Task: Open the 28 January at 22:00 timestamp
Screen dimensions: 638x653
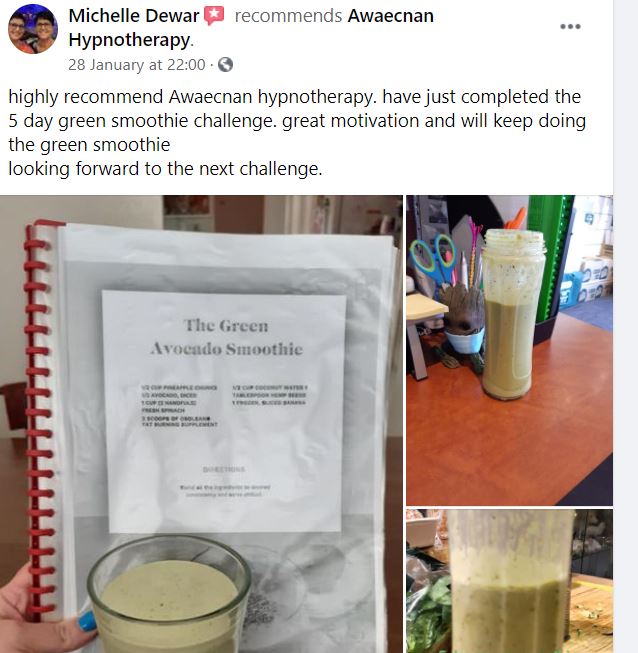Action: pos(137,65)
